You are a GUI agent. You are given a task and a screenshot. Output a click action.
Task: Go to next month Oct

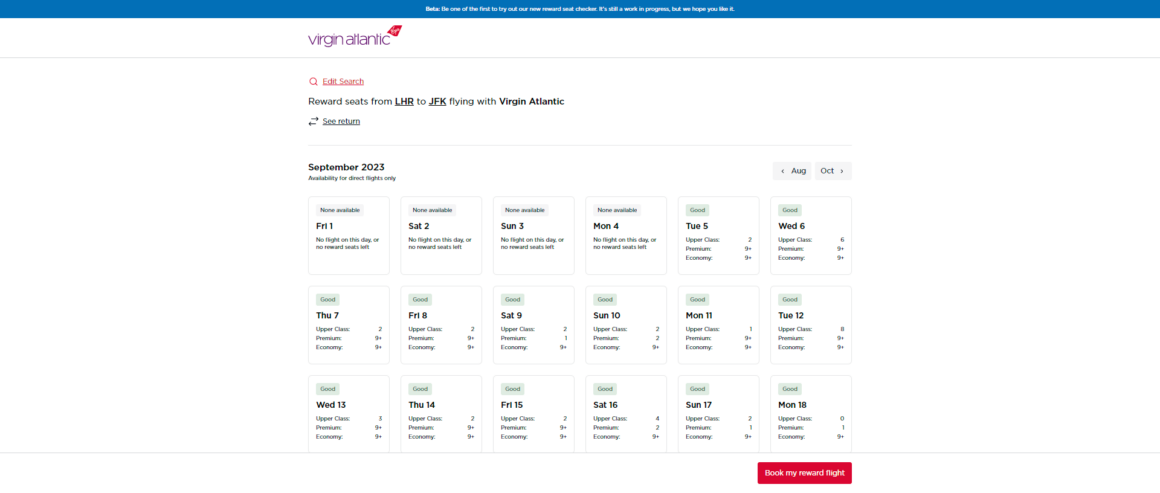tap(833, 171)
